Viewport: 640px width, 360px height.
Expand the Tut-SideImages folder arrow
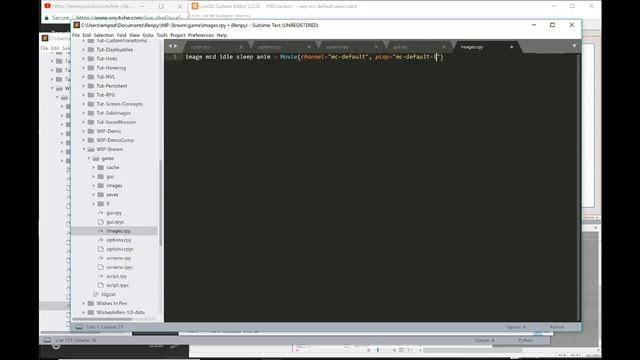pos(84,113)
